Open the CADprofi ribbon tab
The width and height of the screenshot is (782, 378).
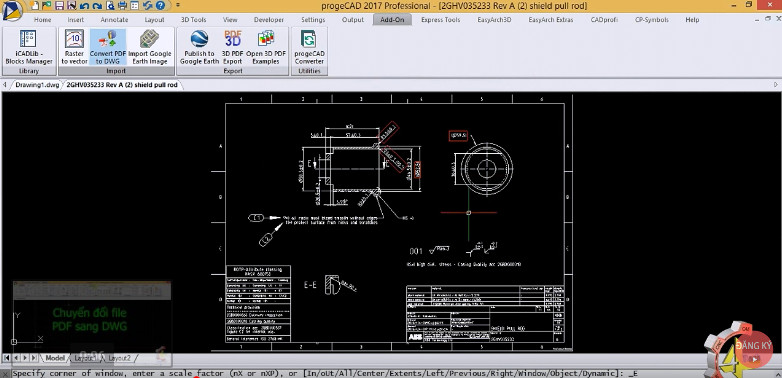point(604,20)
